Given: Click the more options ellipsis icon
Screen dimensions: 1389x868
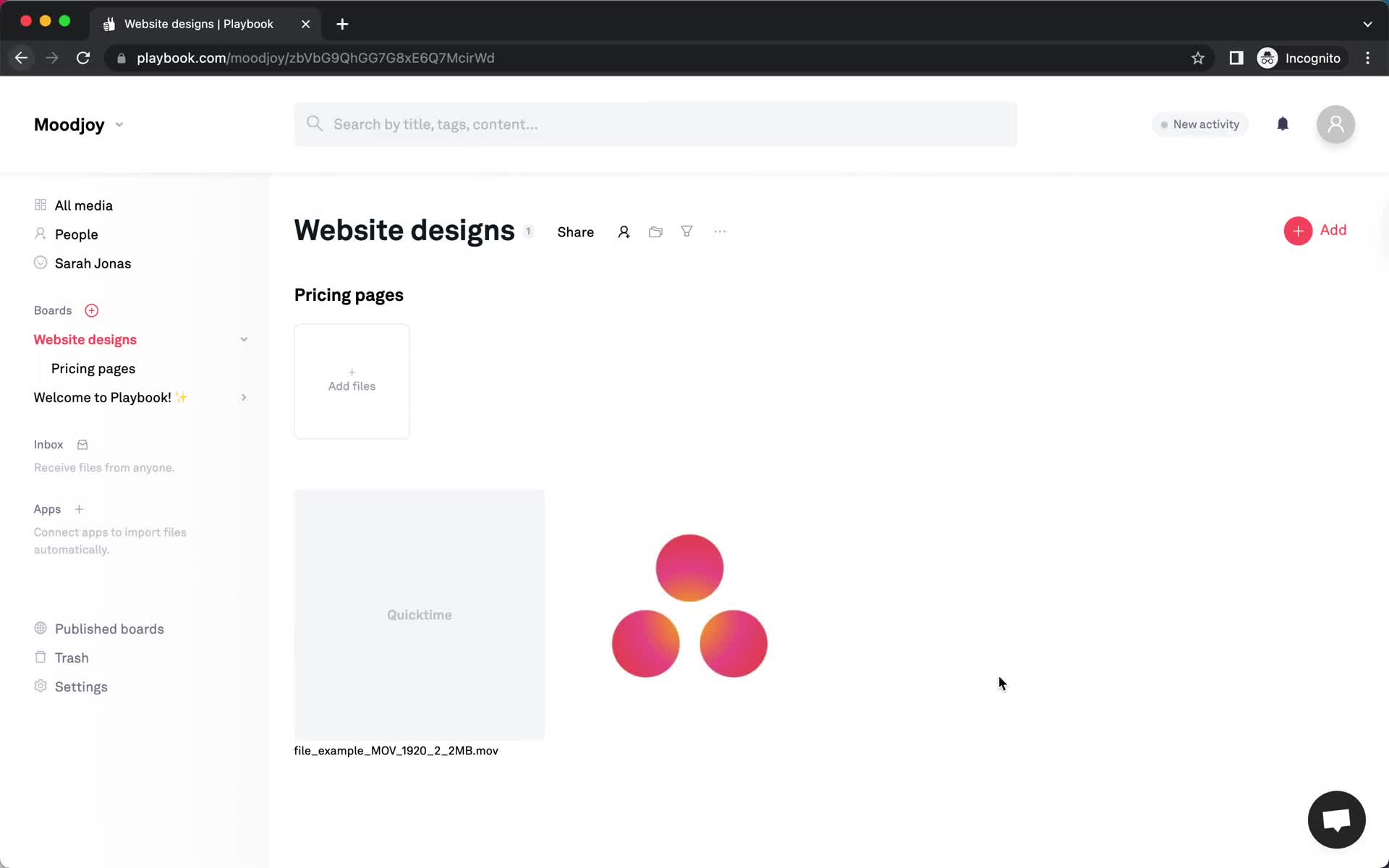Looking at the screenshot, I should pyautogui.click(x=720, y=231).
